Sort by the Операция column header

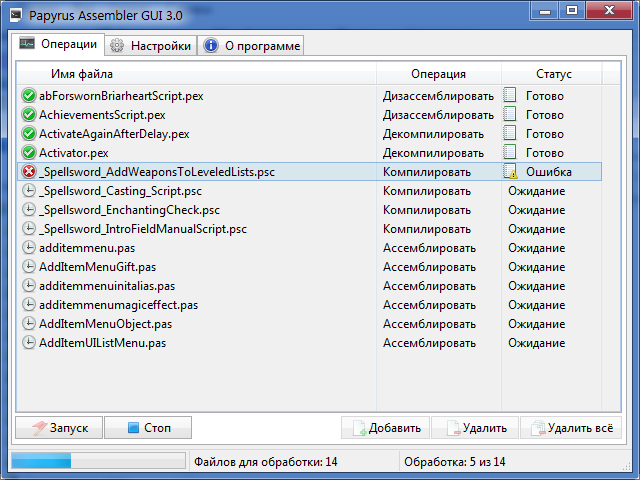pyautogui.click(x=438, y=74)
